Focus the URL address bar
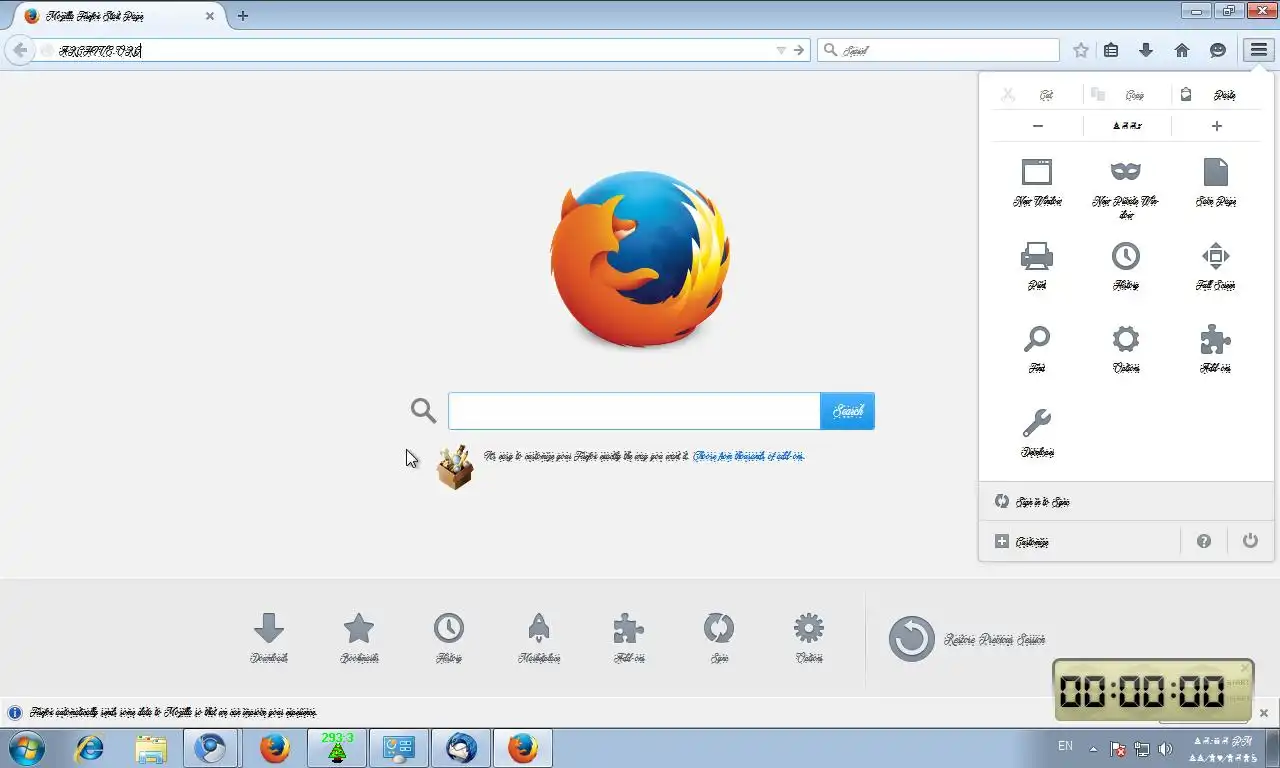This screenshot has width=1280, height=768. pyautogui.click(x=410, y=50)
